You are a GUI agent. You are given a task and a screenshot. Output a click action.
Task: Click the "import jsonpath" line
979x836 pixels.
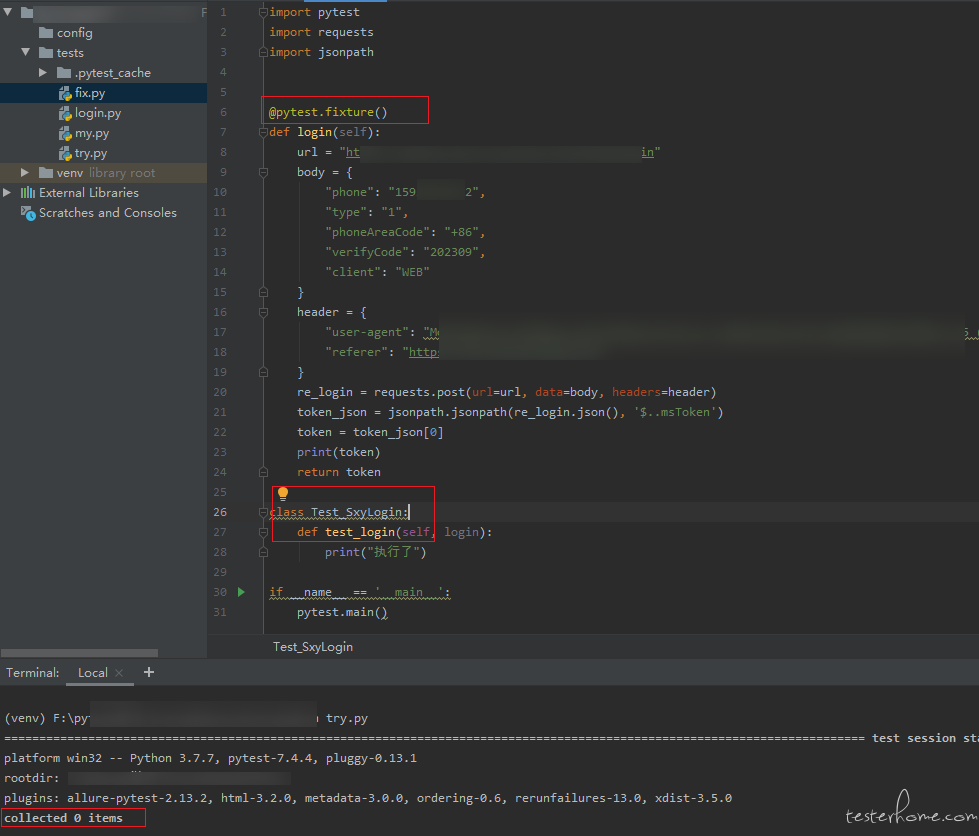(x=322, y=52)
